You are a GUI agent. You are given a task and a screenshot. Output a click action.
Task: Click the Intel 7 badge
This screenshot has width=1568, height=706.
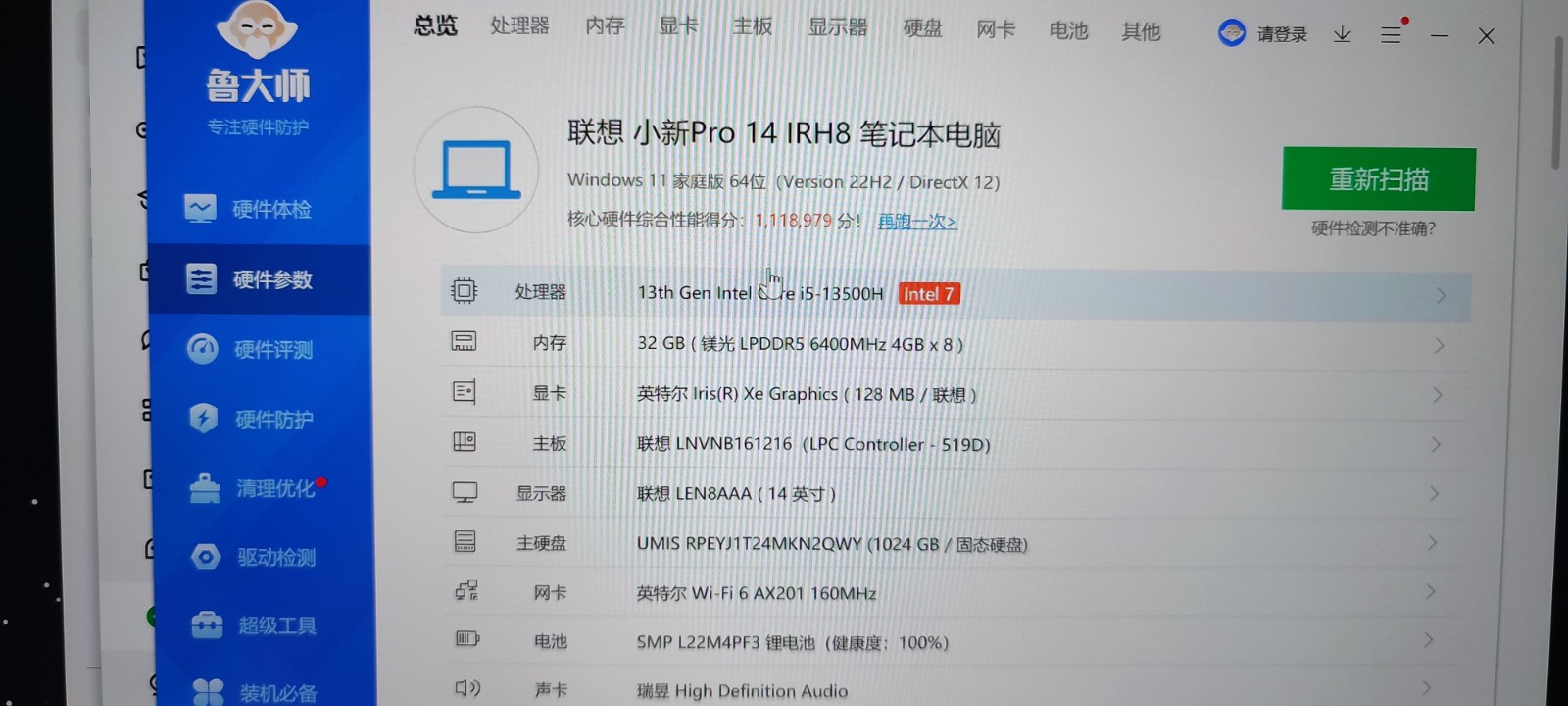(x=928, y=293)
